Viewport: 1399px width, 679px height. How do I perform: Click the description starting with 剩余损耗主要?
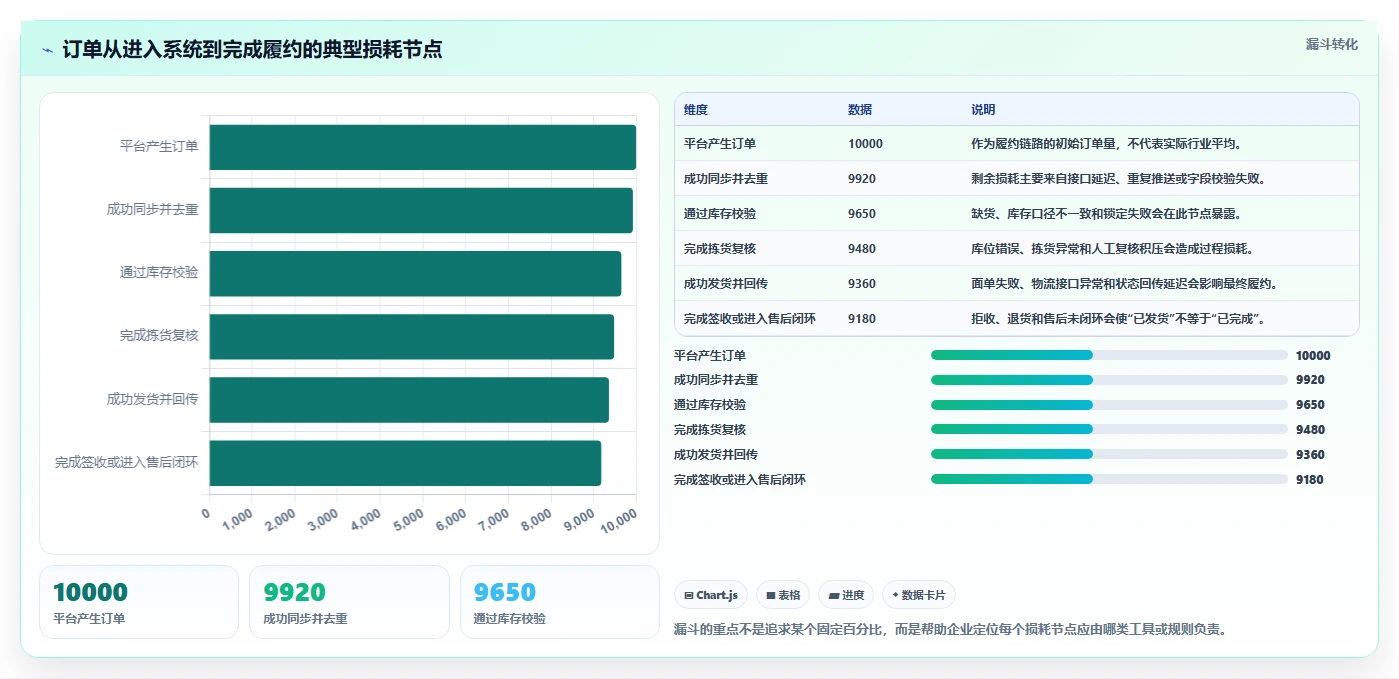click(1118, 179)
